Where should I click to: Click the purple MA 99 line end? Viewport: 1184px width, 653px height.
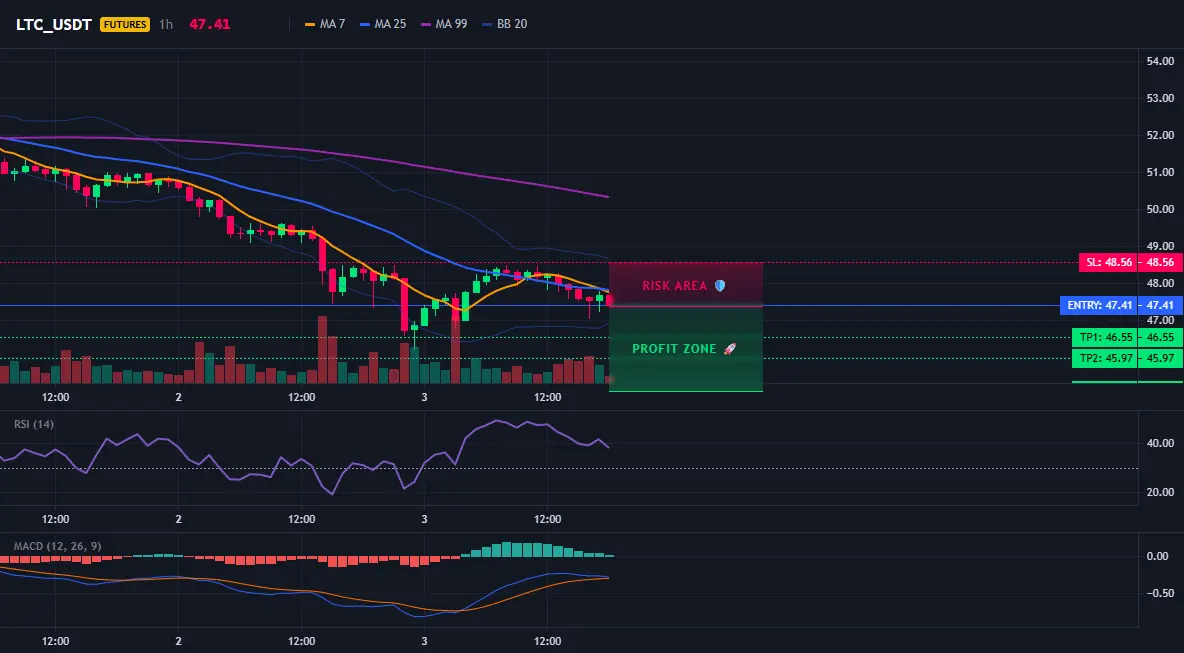[x=607, y=196]
